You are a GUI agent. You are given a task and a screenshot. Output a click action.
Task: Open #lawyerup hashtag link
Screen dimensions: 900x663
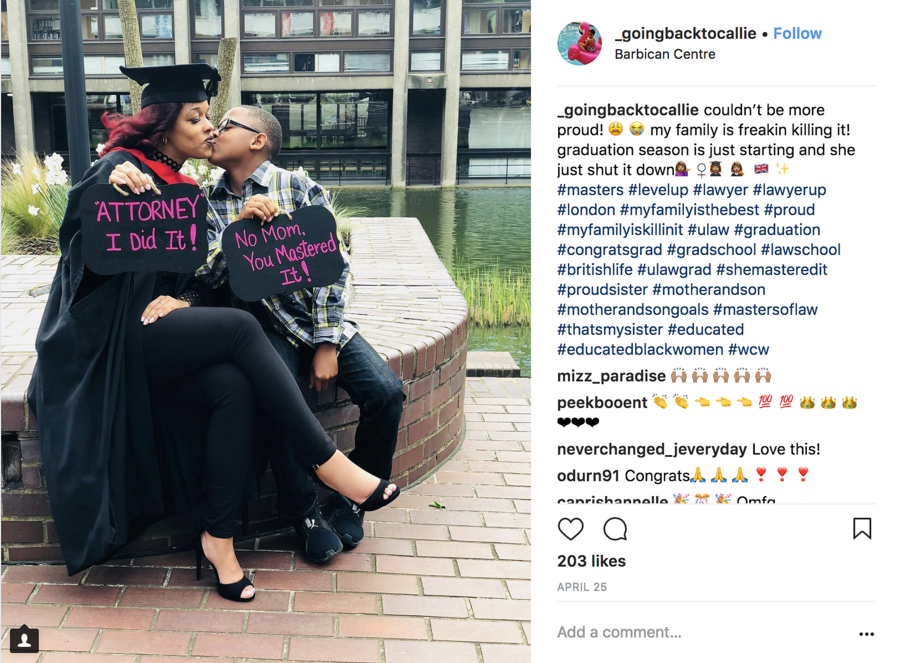tap(789, 189)
